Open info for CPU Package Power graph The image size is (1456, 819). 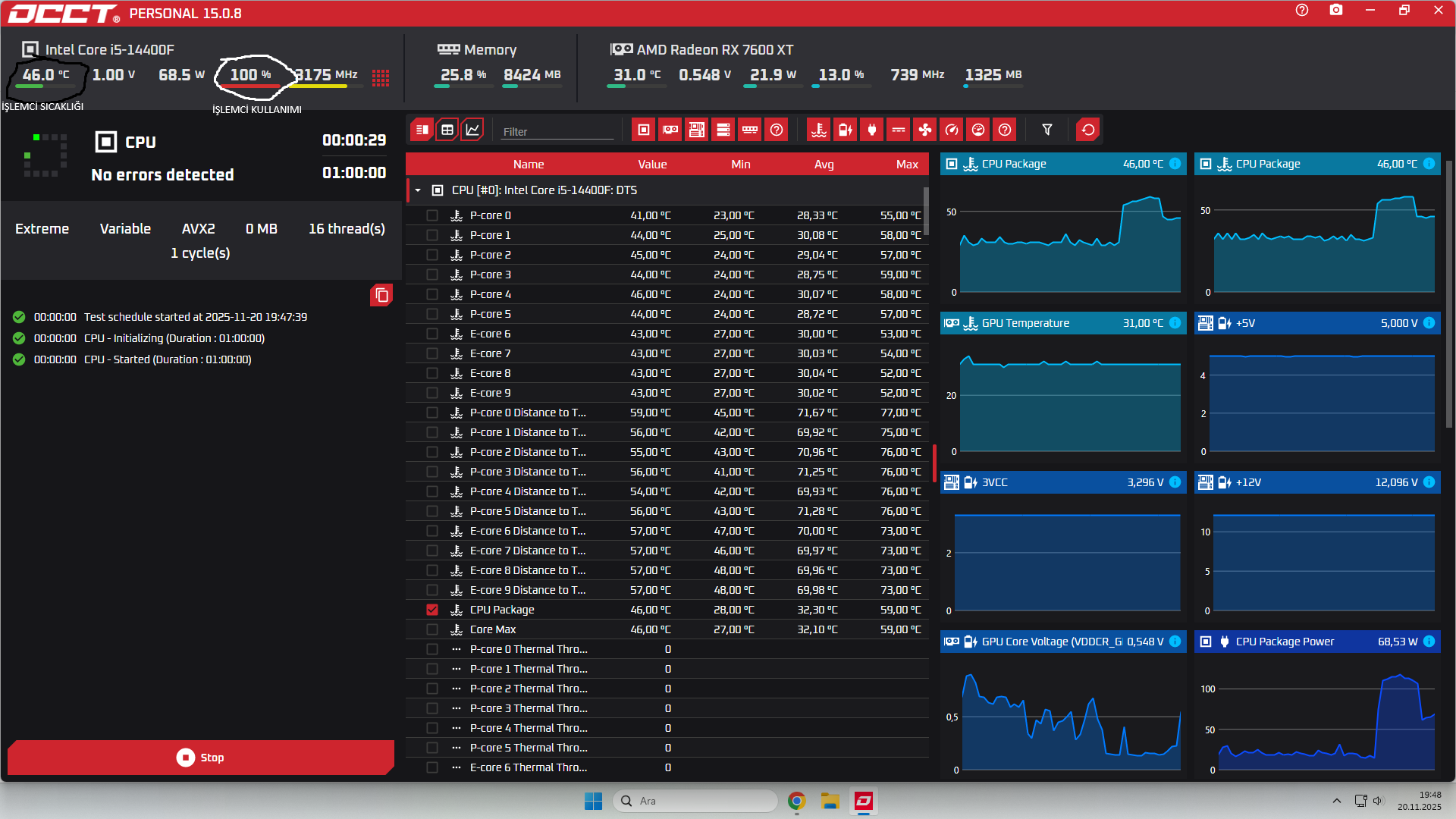1429,642
